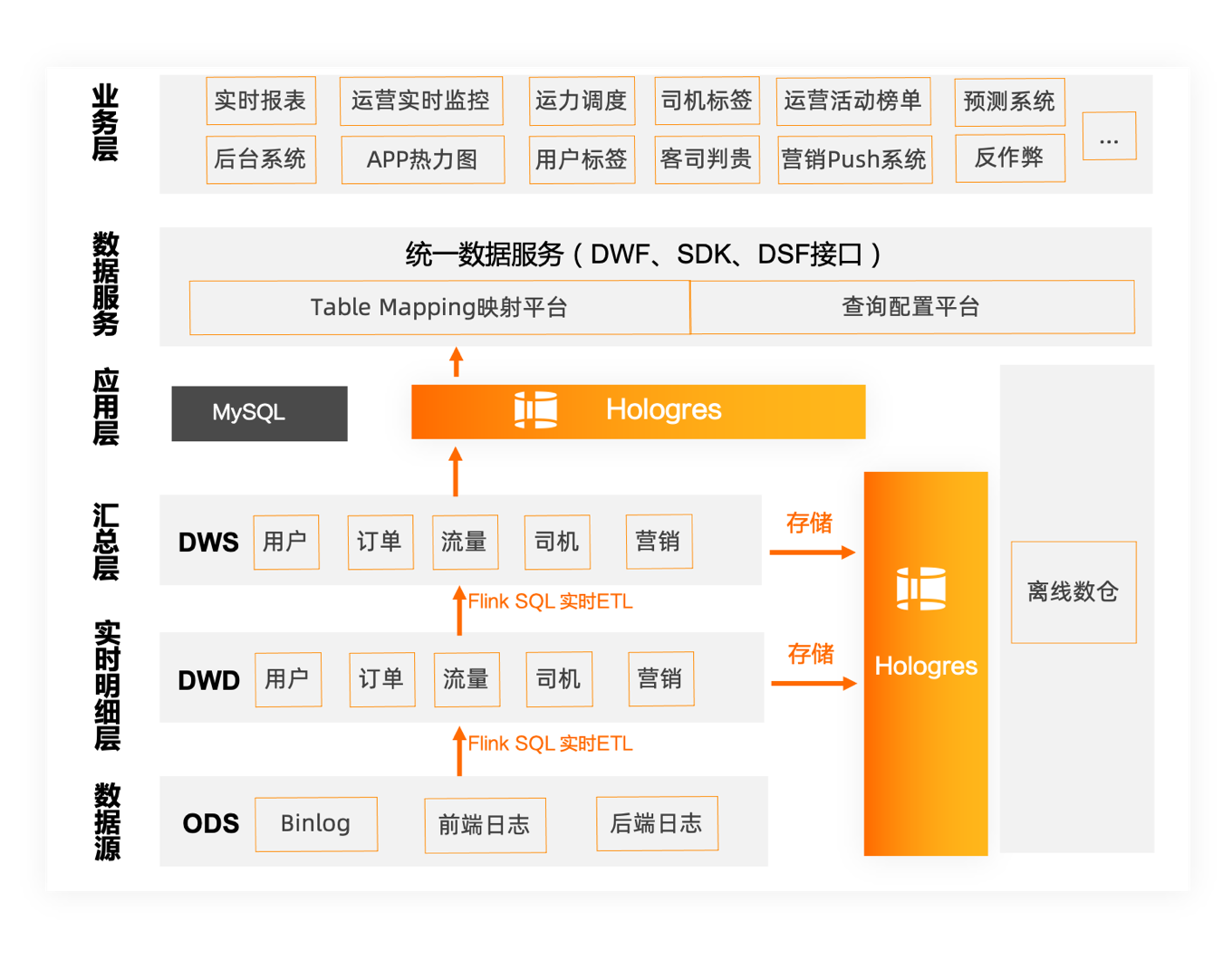This screenshot has height=960, width=1232.
Task: Select the 查询配置平台 box
Action: [x=912, y=307]
